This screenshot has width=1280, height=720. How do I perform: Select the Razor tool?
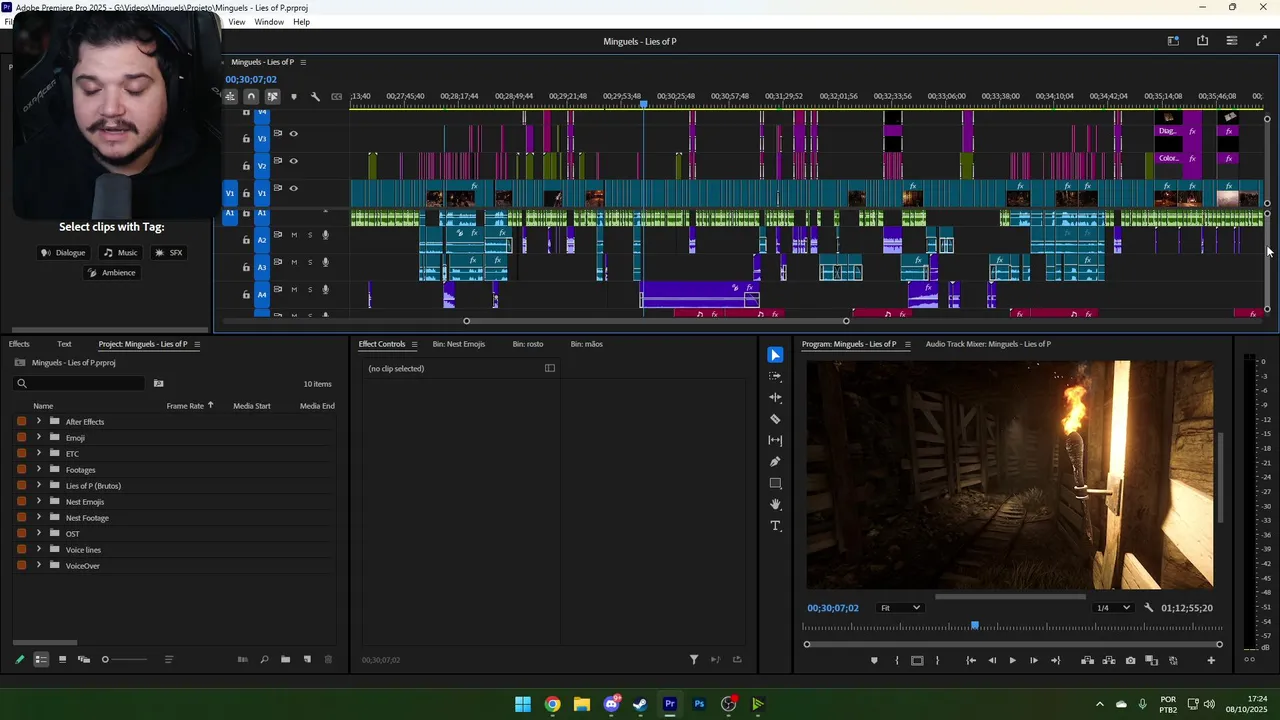[775, 419]
